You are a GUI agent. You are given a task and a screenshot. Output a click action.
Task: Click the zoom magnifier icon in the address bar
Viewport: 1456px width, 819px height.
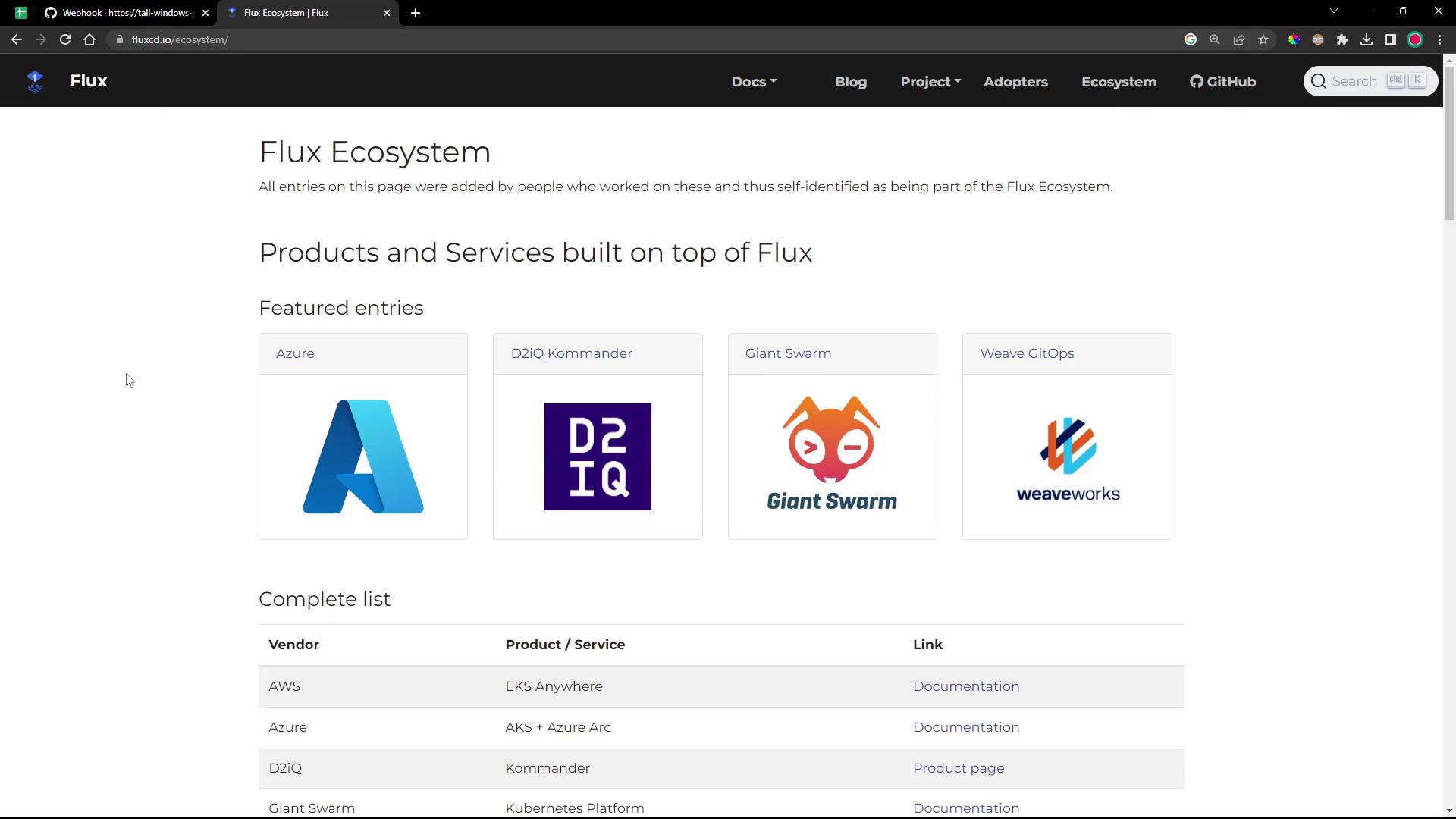tap(1215, 39)
